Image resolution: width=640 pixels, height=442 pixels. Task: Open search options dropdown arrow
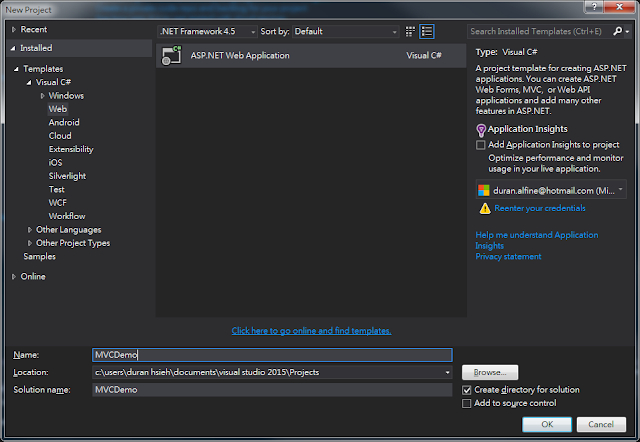click(x=627, y=31)
